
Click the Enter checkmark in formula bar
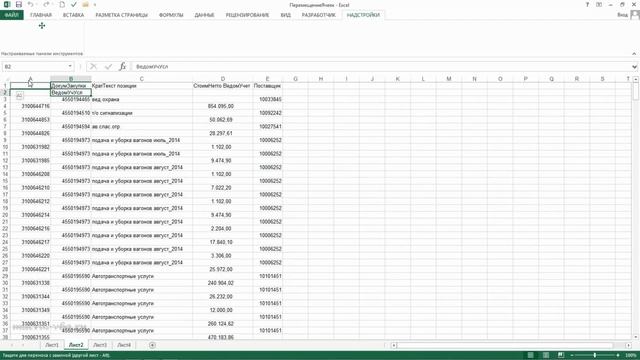[x=108, y=67]
